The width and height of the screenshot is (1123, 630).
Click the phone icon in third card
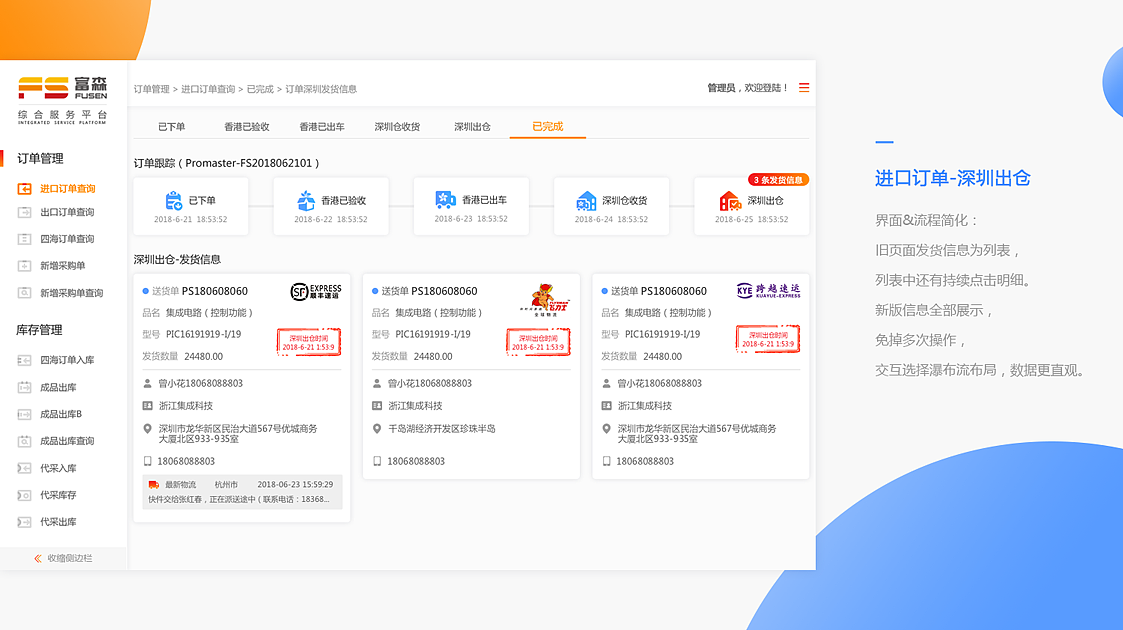(x=606, y=462)
